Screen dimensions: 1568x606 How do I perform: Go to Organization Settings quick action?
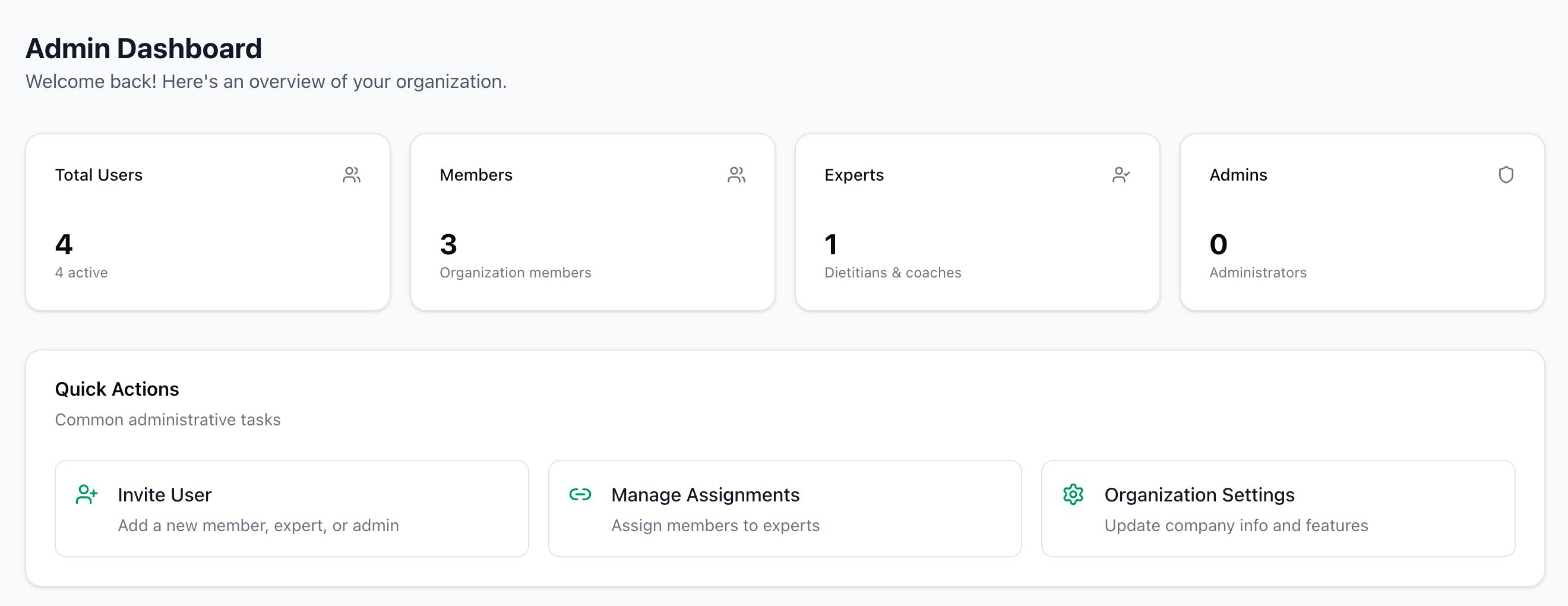1278,508
